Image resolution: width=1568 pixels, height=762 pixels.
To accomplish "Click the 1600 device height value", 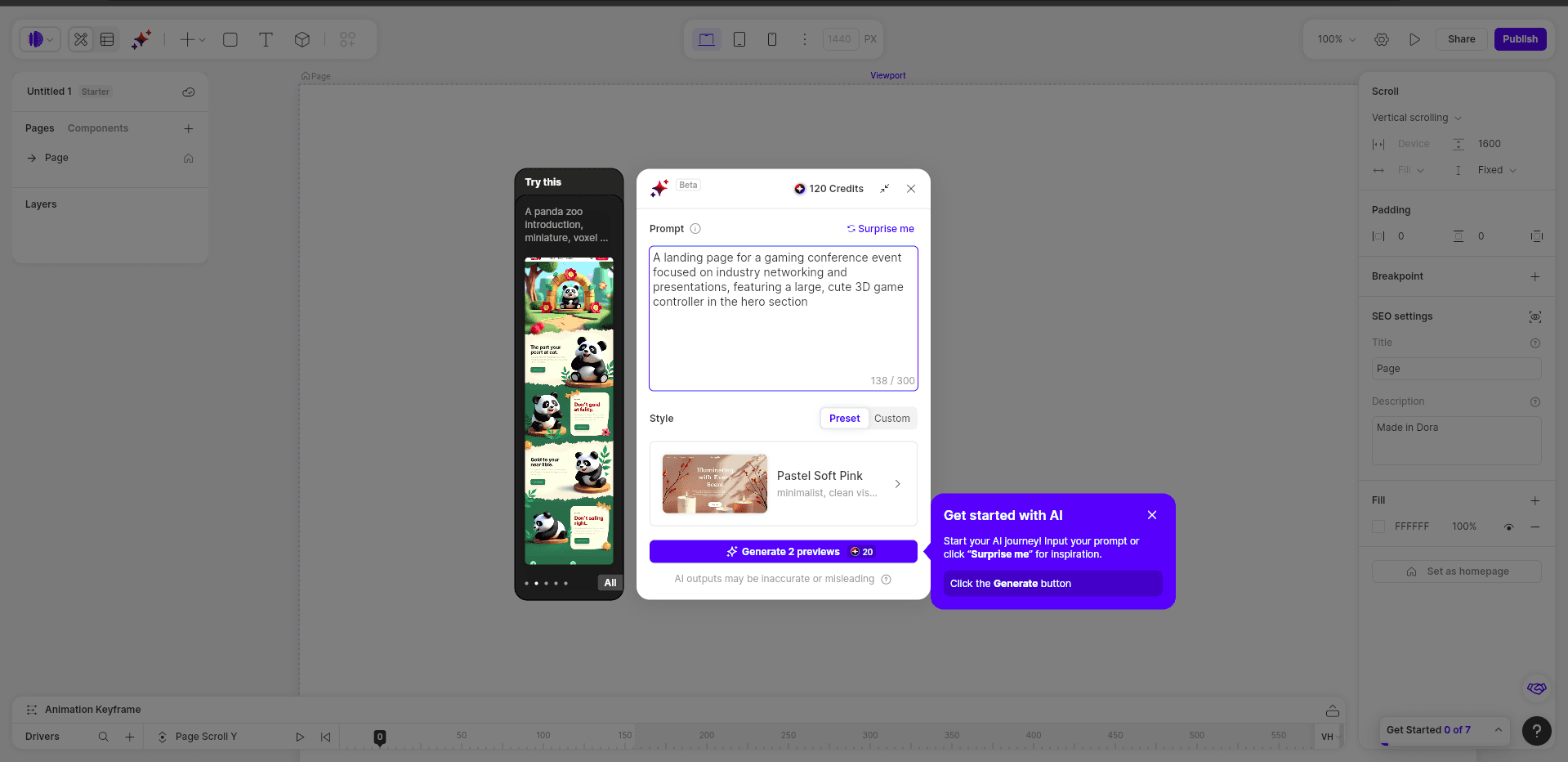I will tap(1490, 144).
